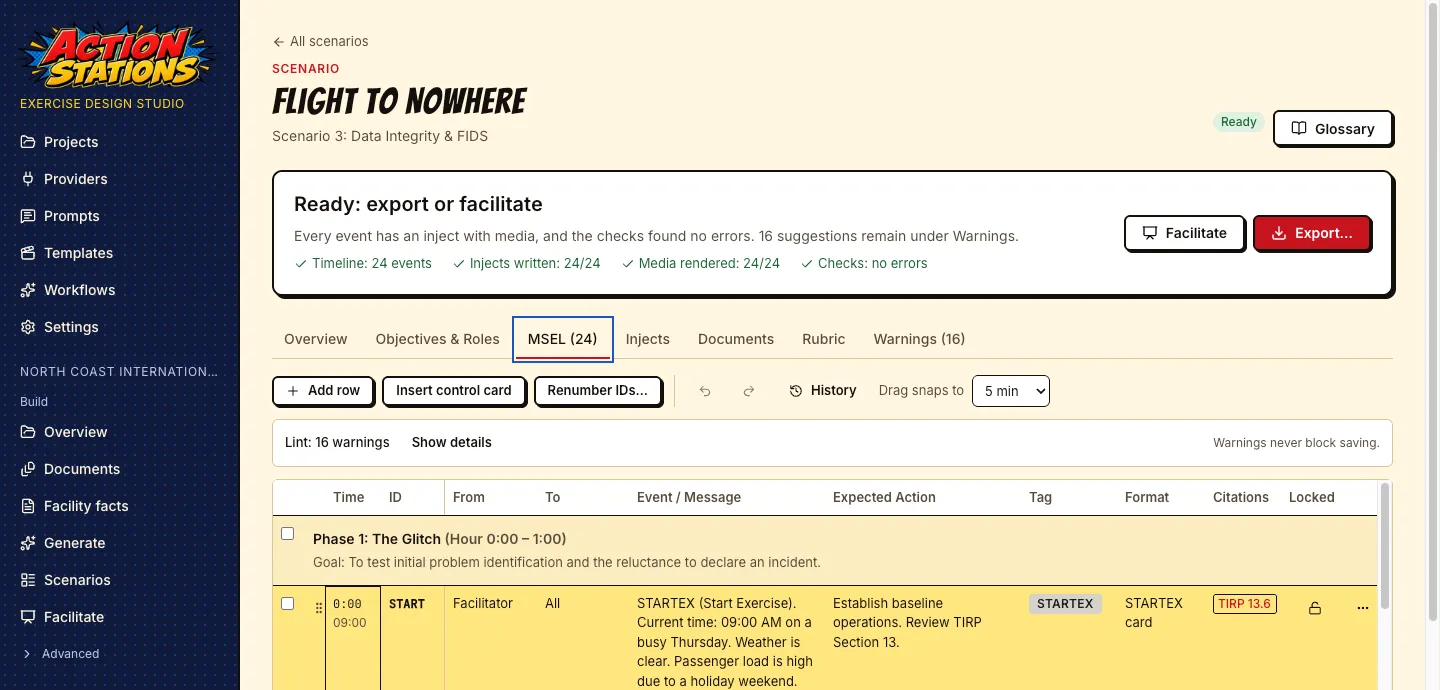Viewport: 1440px width, 690px height.
Task: Switch to the Objectives & Roles tab
Action: (437, 339)
